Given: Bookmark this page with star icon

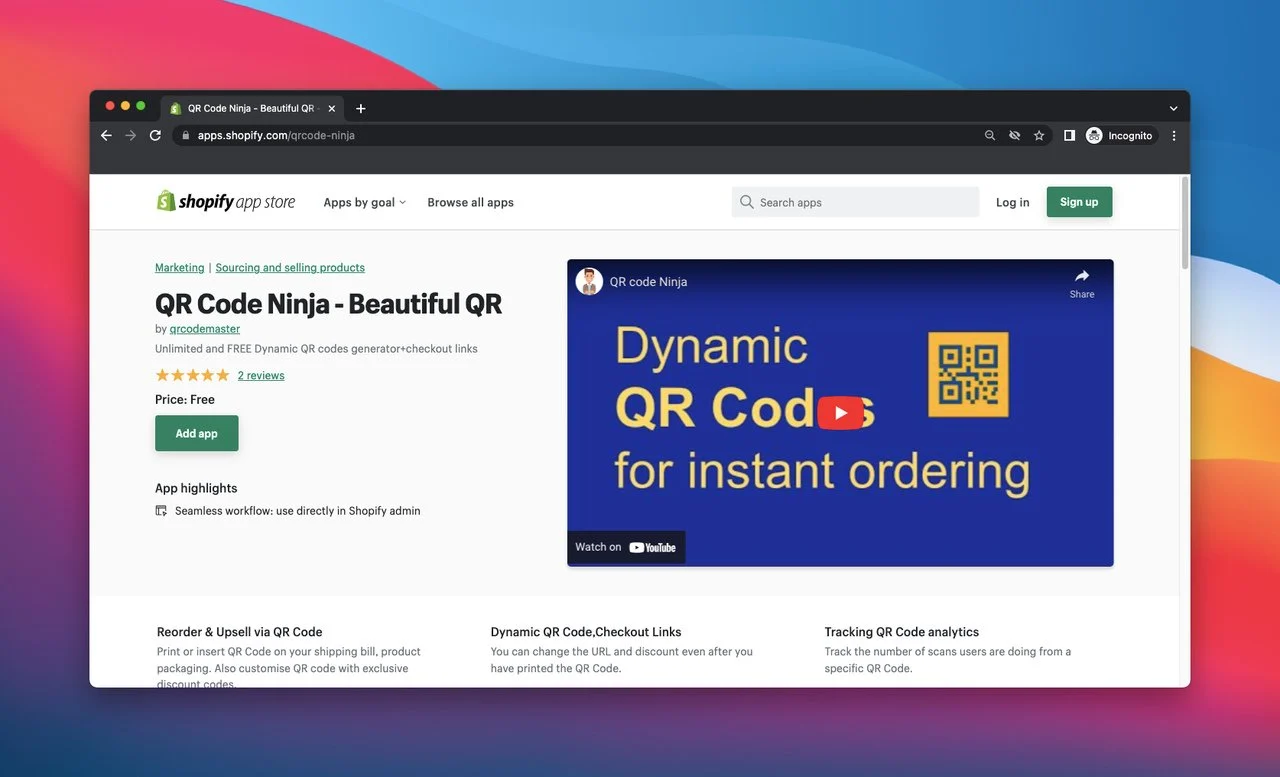Looking at the screenshot, I should coord(1039,135).
